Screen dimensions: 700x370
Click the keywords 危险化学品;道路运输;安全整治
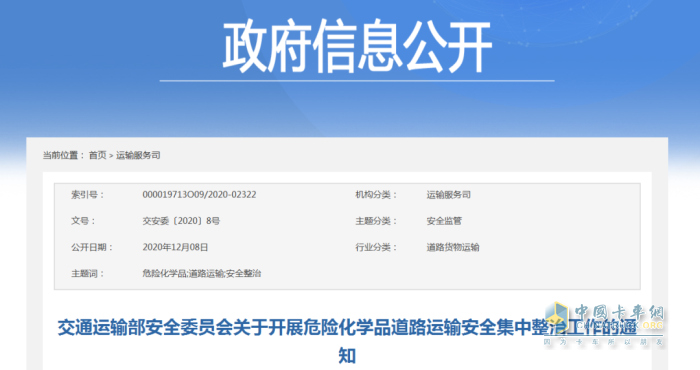click(201, 274)
